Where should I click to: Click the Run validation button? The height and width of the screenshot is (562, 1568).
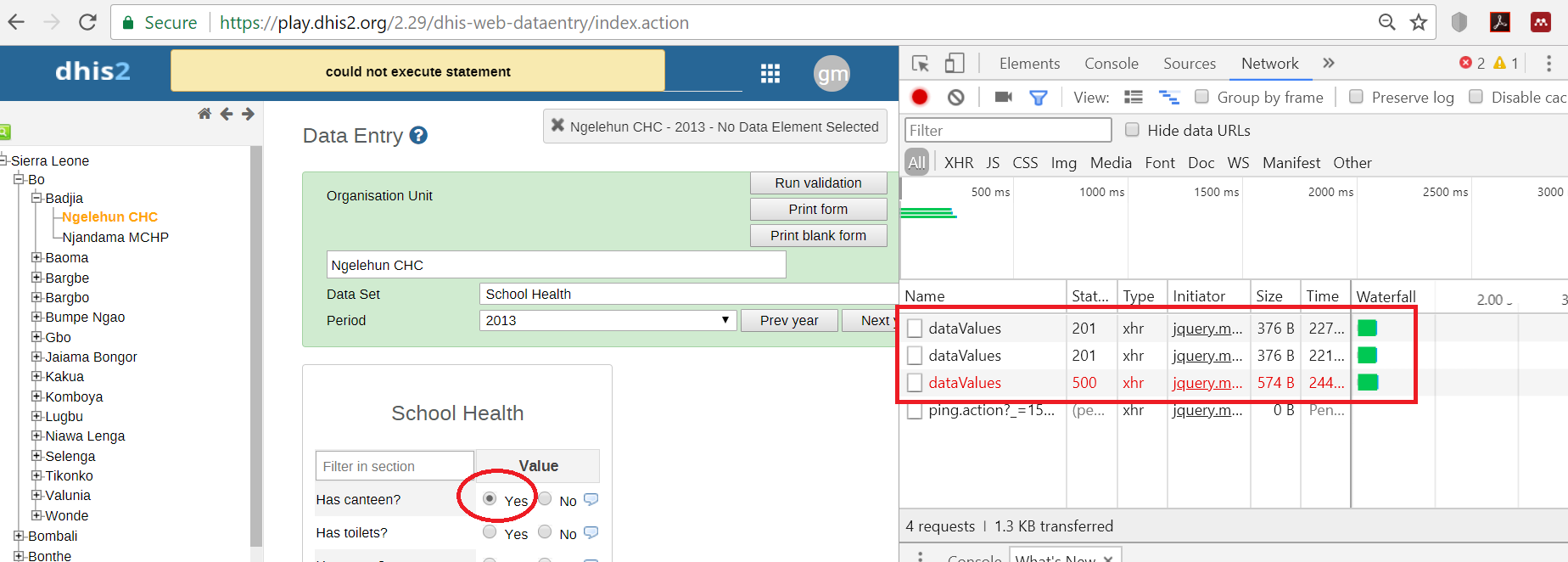(818, 183)
